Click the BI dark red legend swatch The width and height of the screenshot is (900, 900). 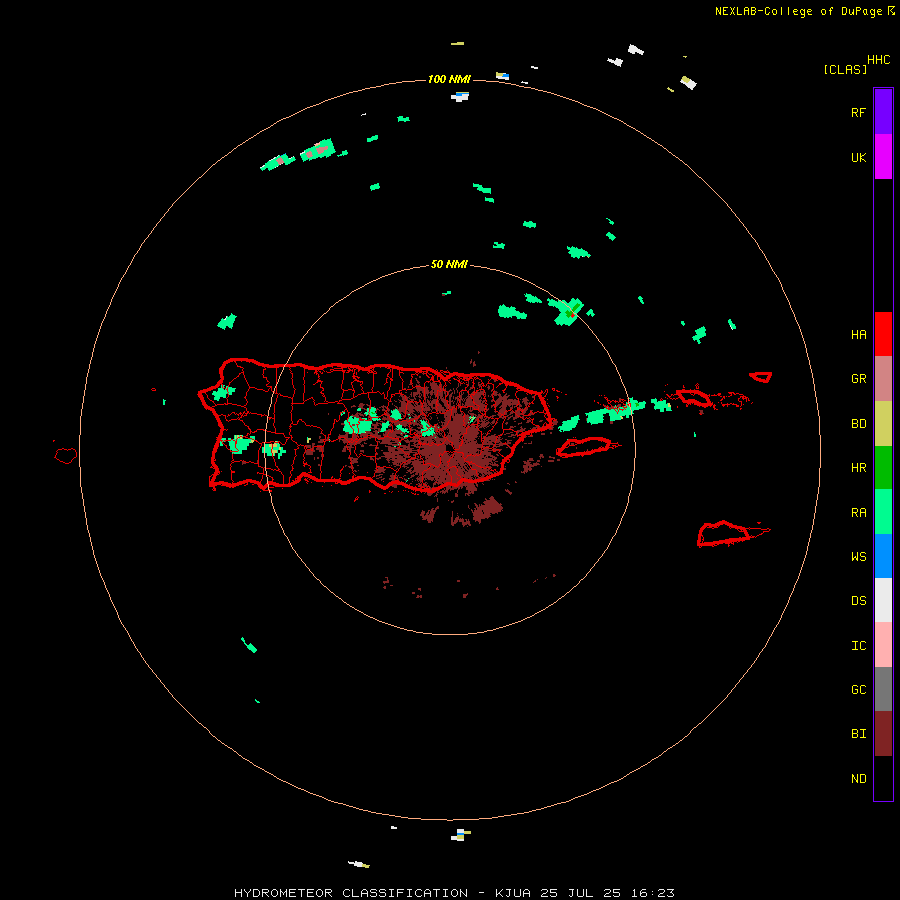883,734
